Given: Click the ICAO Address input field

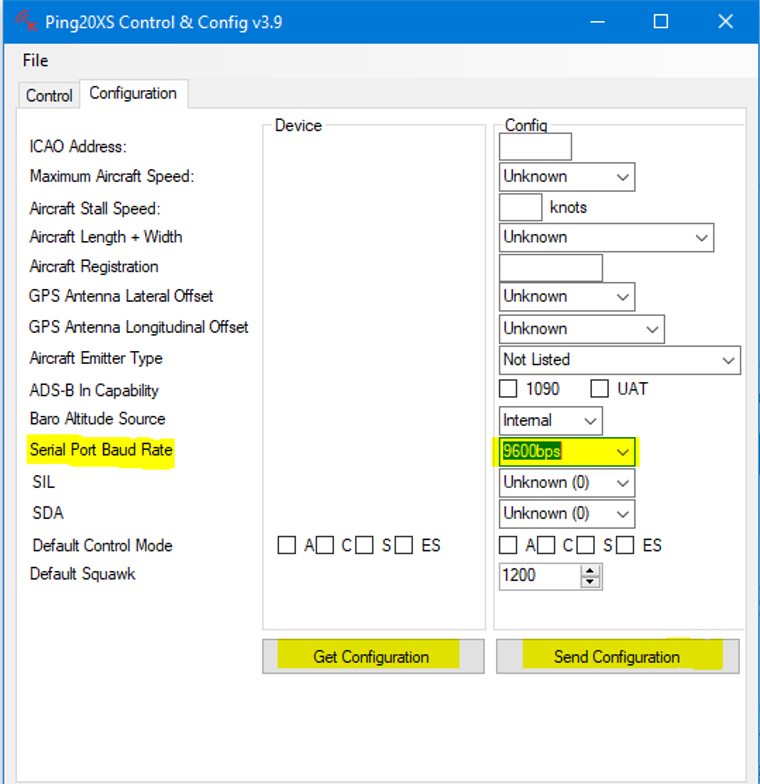Looking at the screenshot, I should coord(535,146).
